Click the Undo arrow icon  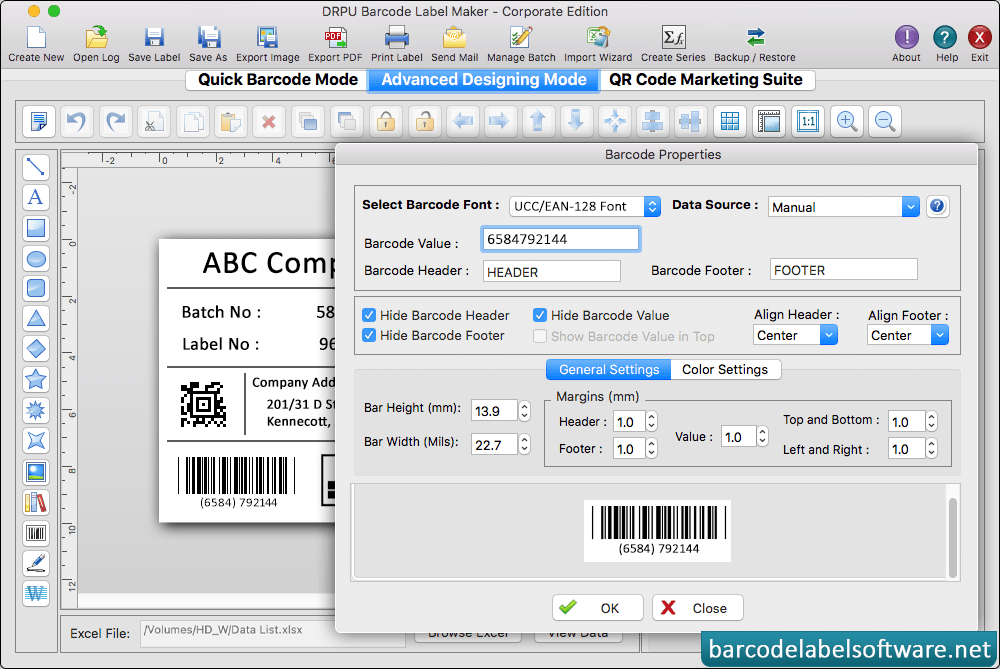coord(77,121)
